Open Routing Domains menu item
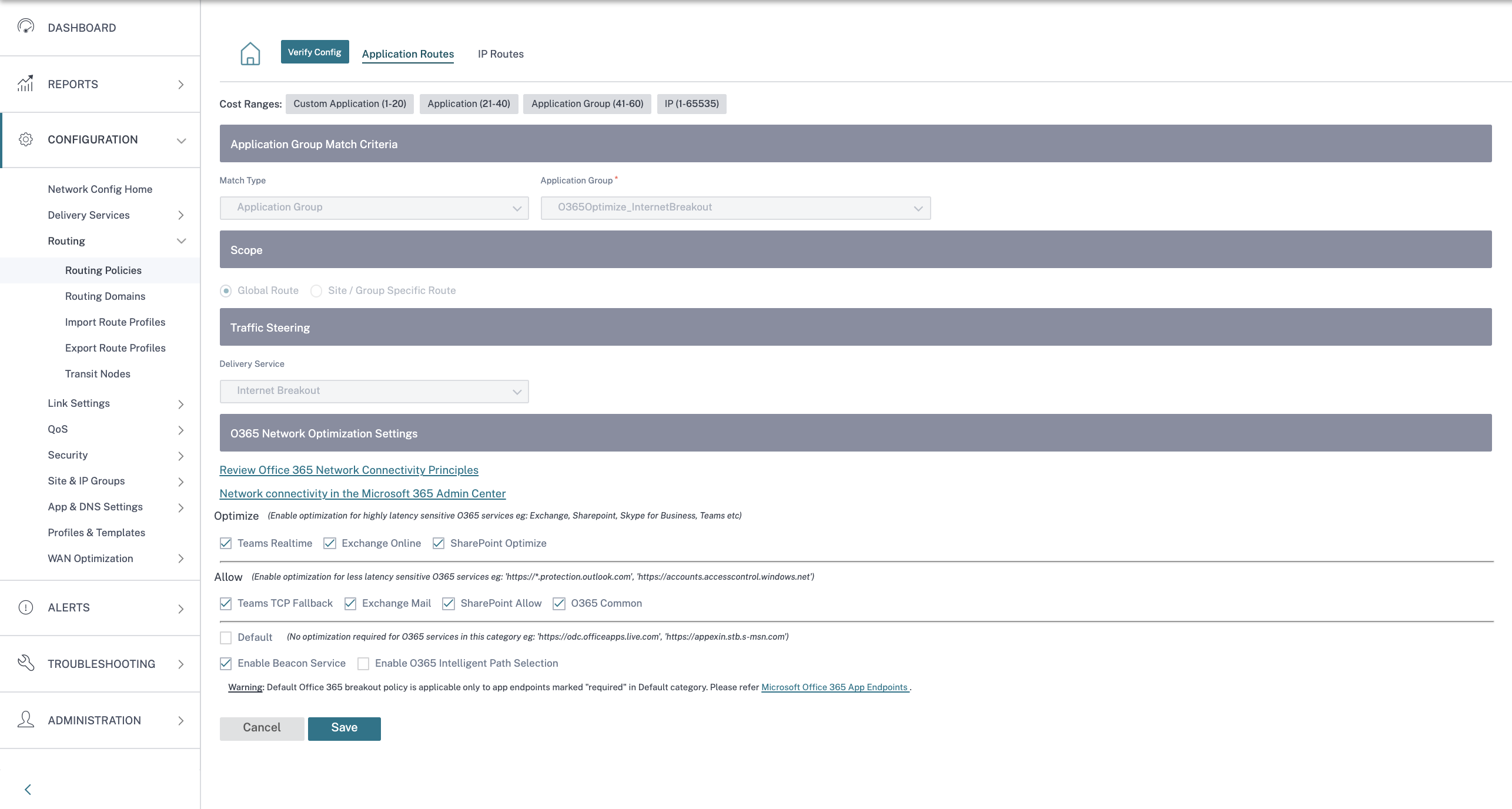The image size is (1512, 809). 105,296
